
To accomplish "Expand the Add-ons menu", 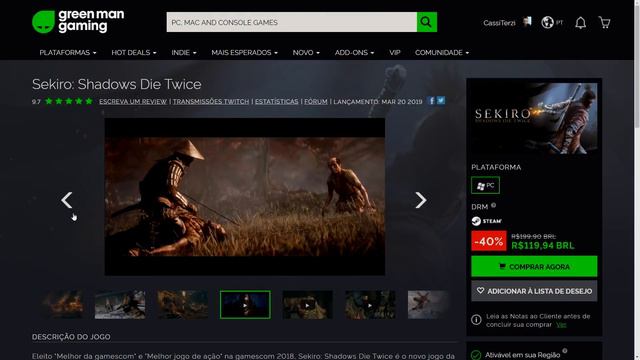I will [354, 53].
